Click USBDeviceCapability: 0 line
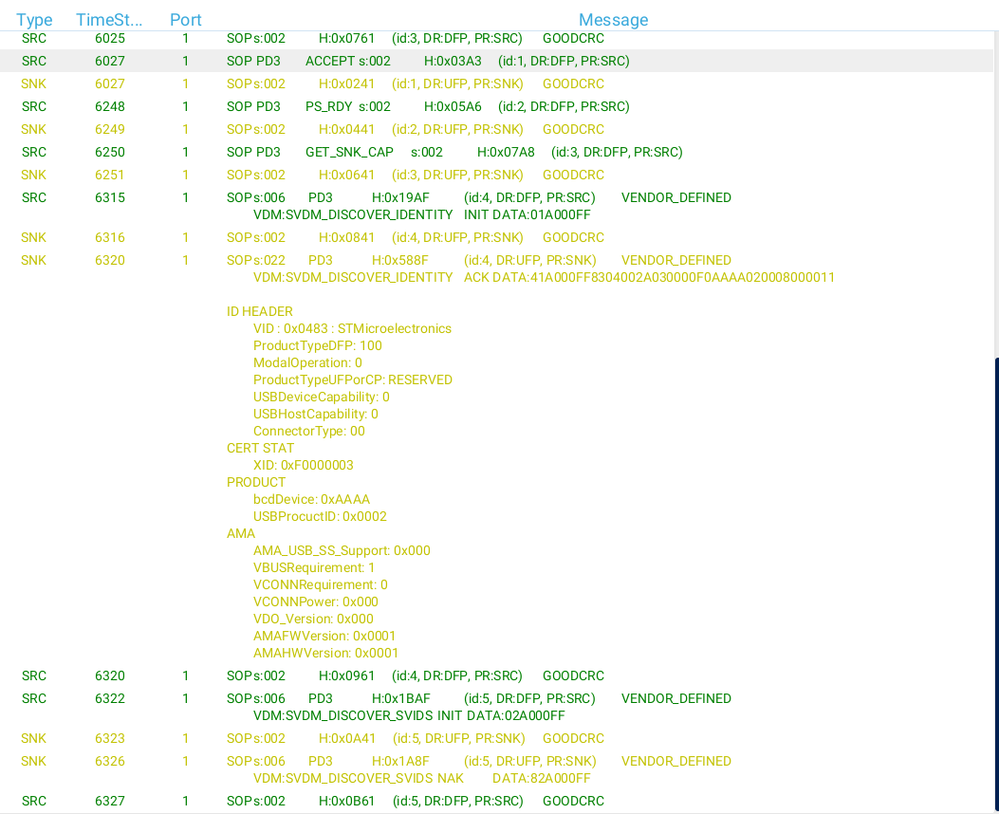The image size is (999, 814). click(x=321, y=397)
